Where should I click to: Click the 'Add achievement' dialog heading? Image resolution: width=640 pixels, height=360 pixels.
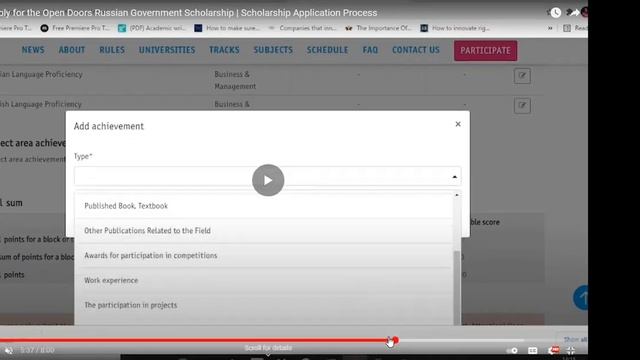(x=109, y=126)
